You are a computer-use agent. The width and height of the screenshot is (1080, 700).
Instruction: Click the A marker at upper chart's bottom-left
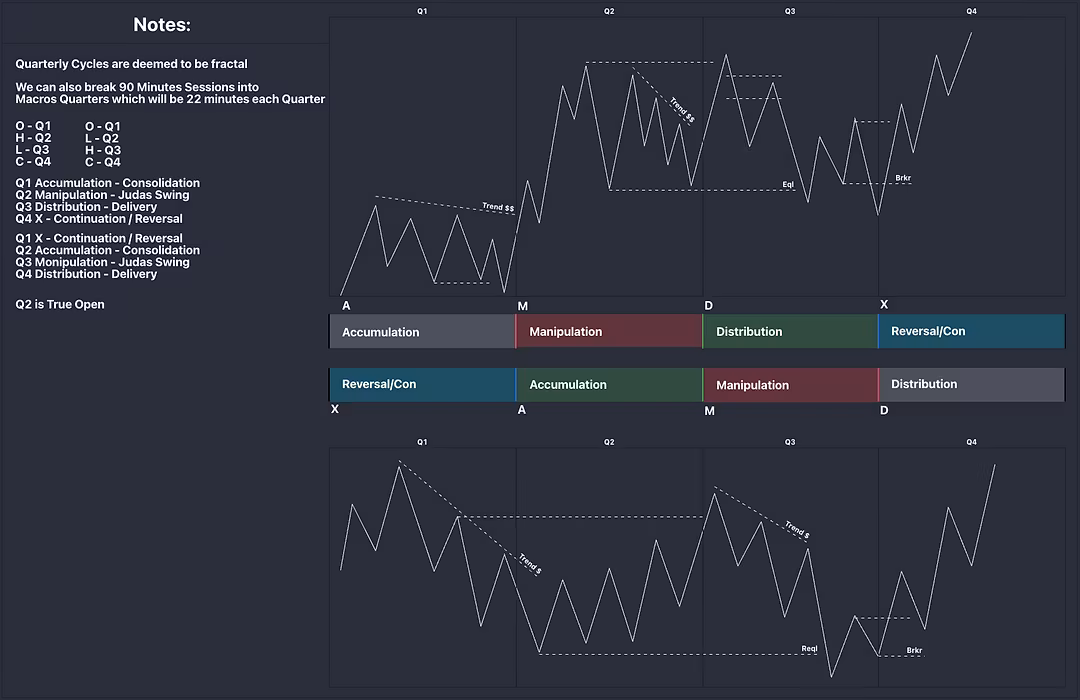346,305
